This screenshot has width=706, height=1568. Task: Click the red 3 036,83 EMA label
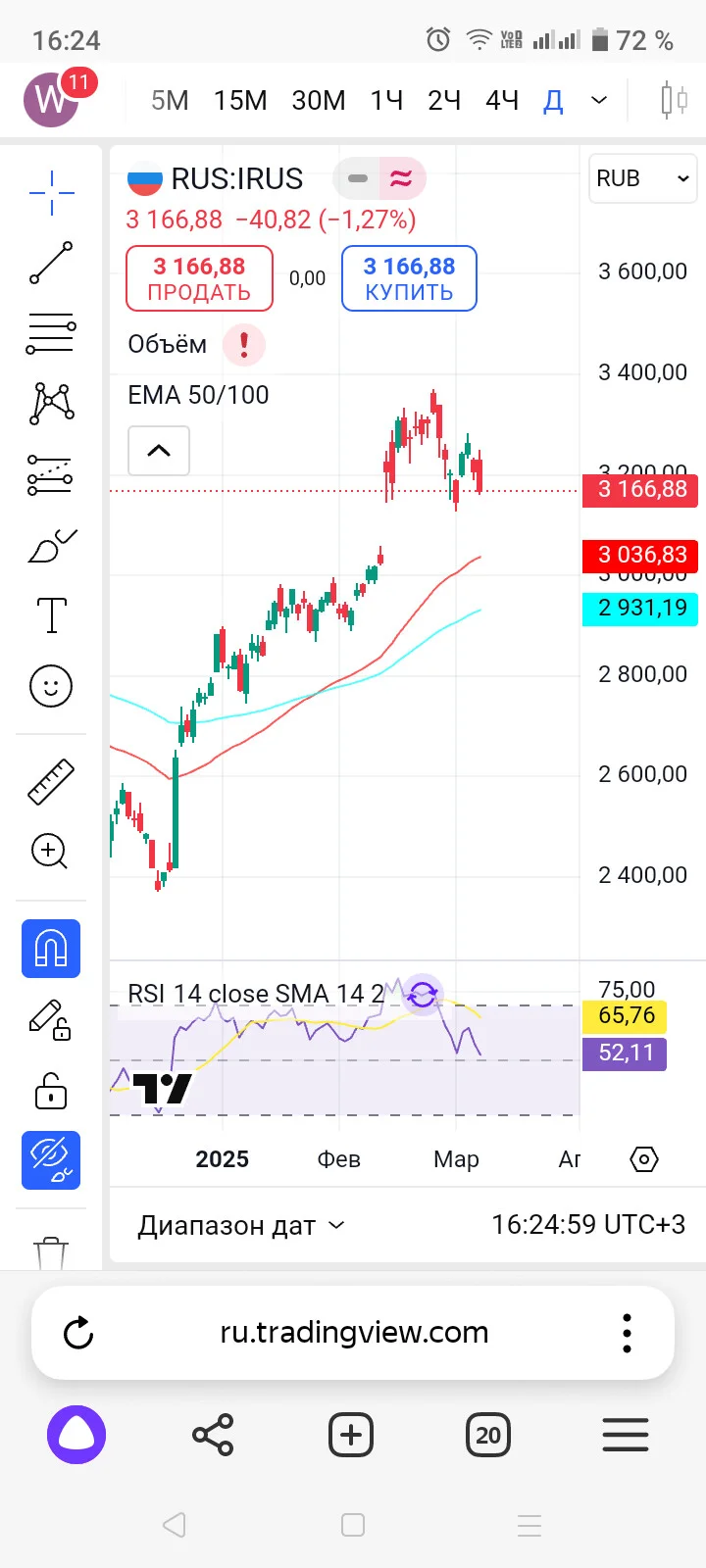640,555
